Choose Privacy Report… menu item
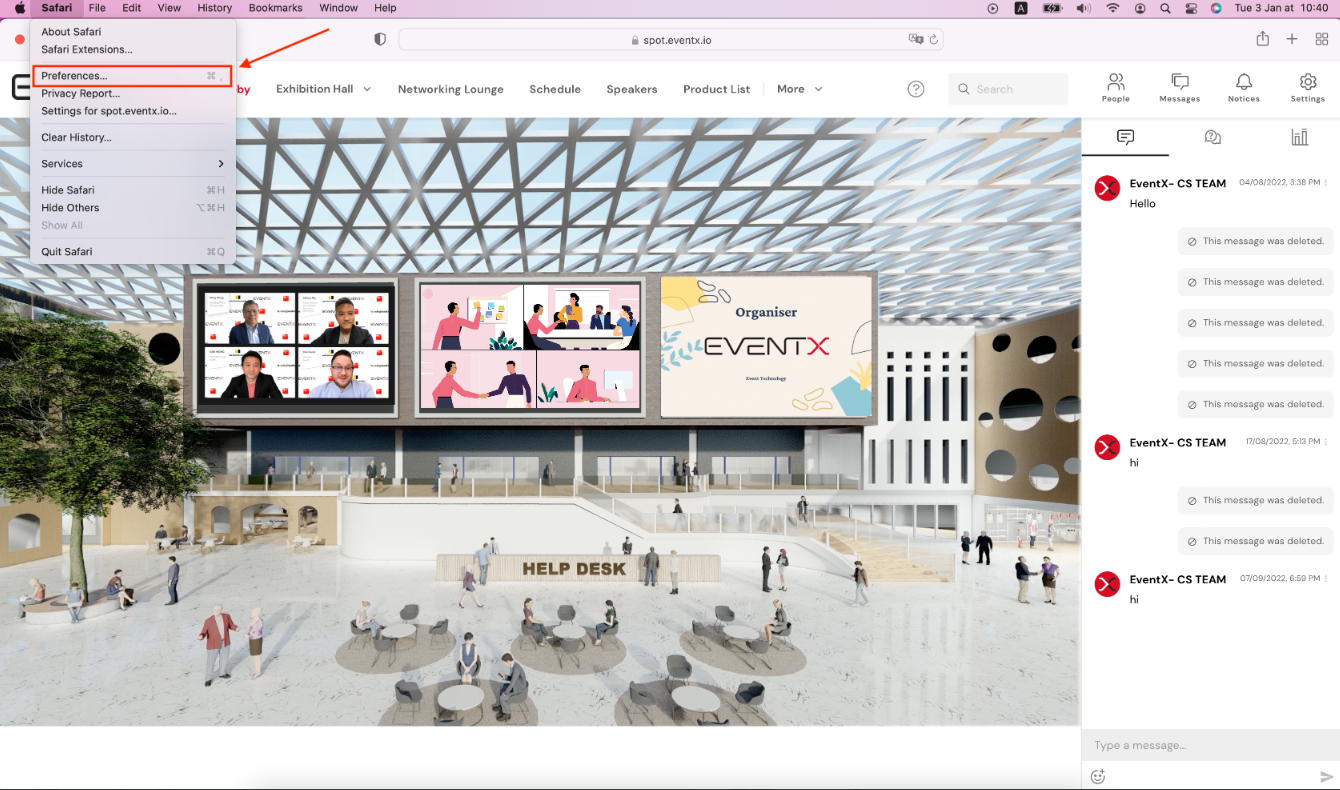This screenshot has height=790, width=1340. 133,94
